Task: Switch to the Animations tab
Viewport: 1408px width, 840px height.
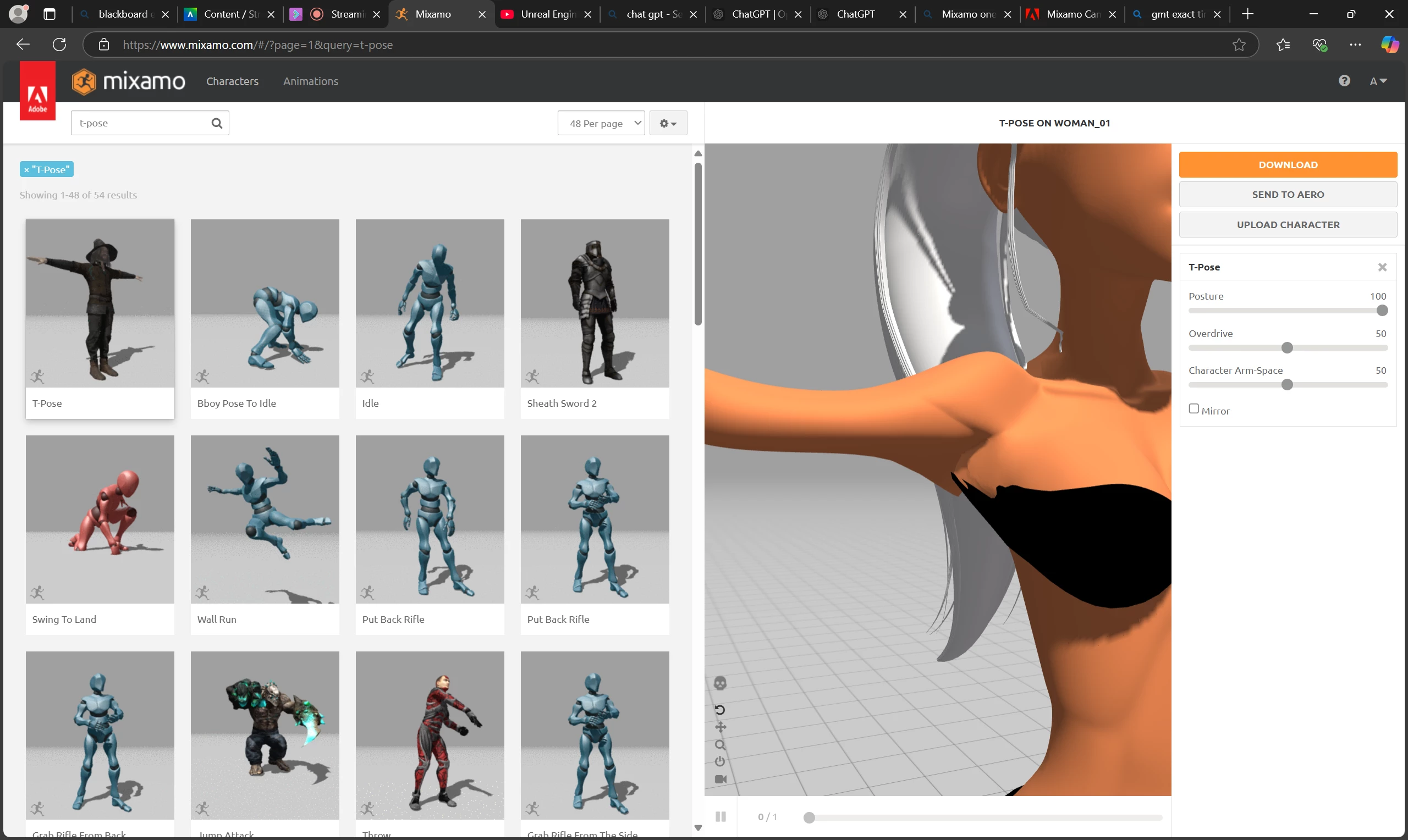Action: [x=310, y=81]
